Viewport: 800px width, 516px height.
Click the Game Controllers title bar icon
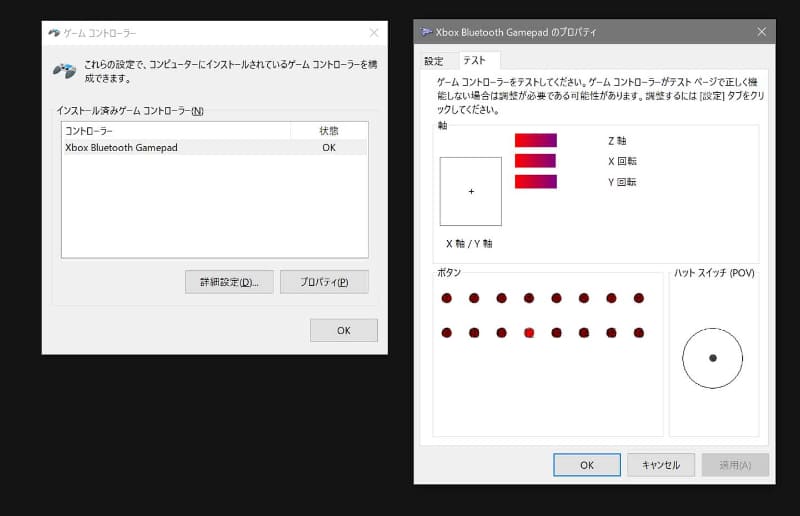[x=54, y=33]
